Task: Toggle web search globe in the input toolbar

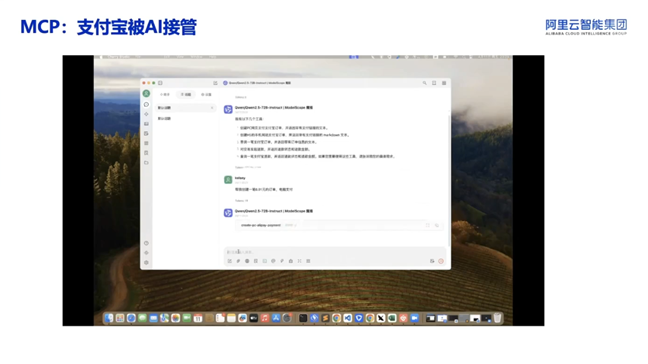Action: tap(247, 261)
